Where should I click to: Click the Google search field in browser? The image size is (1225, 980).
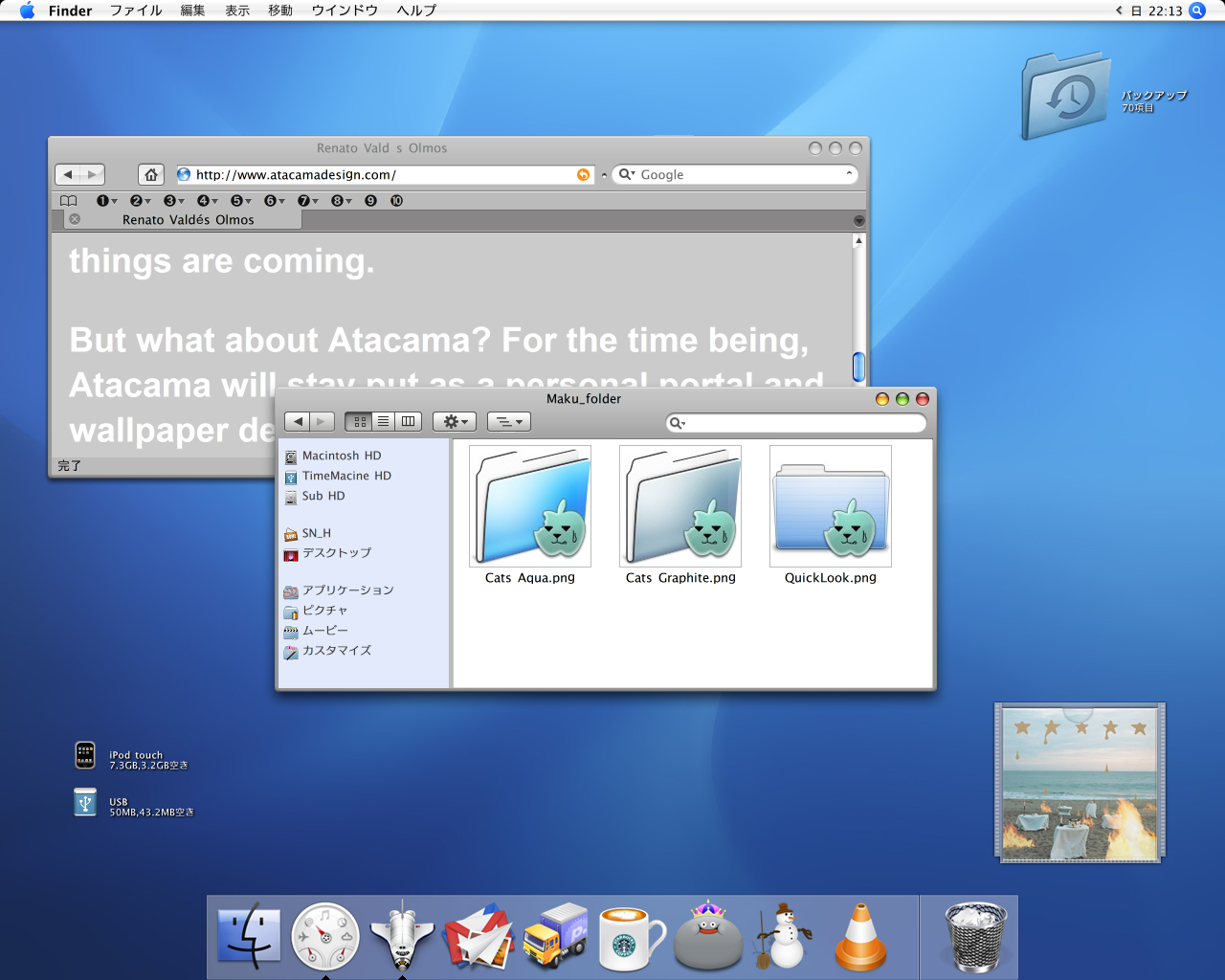[735, 174]
